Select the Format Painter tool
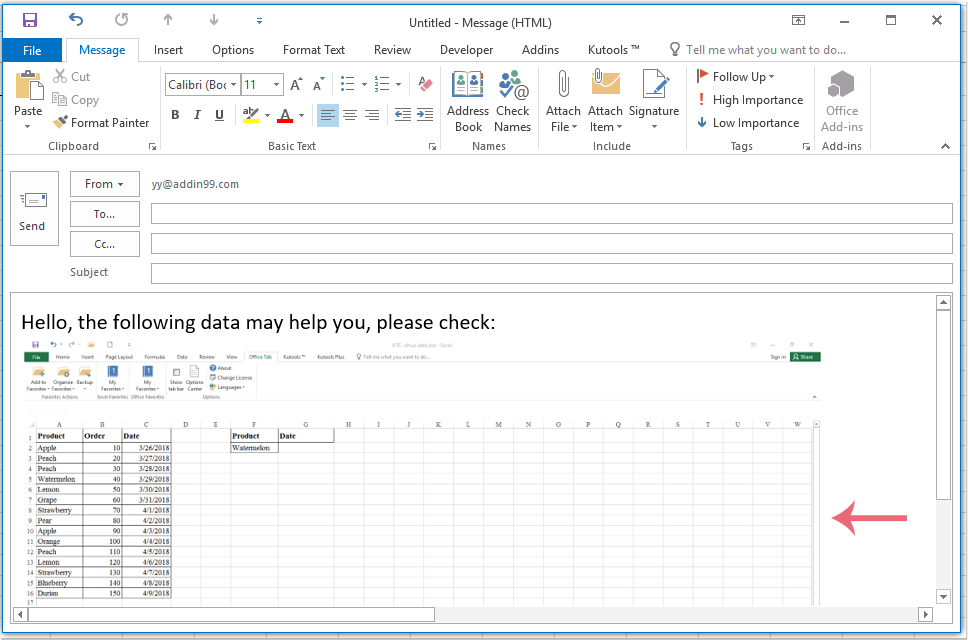 [x=101, y=123]
